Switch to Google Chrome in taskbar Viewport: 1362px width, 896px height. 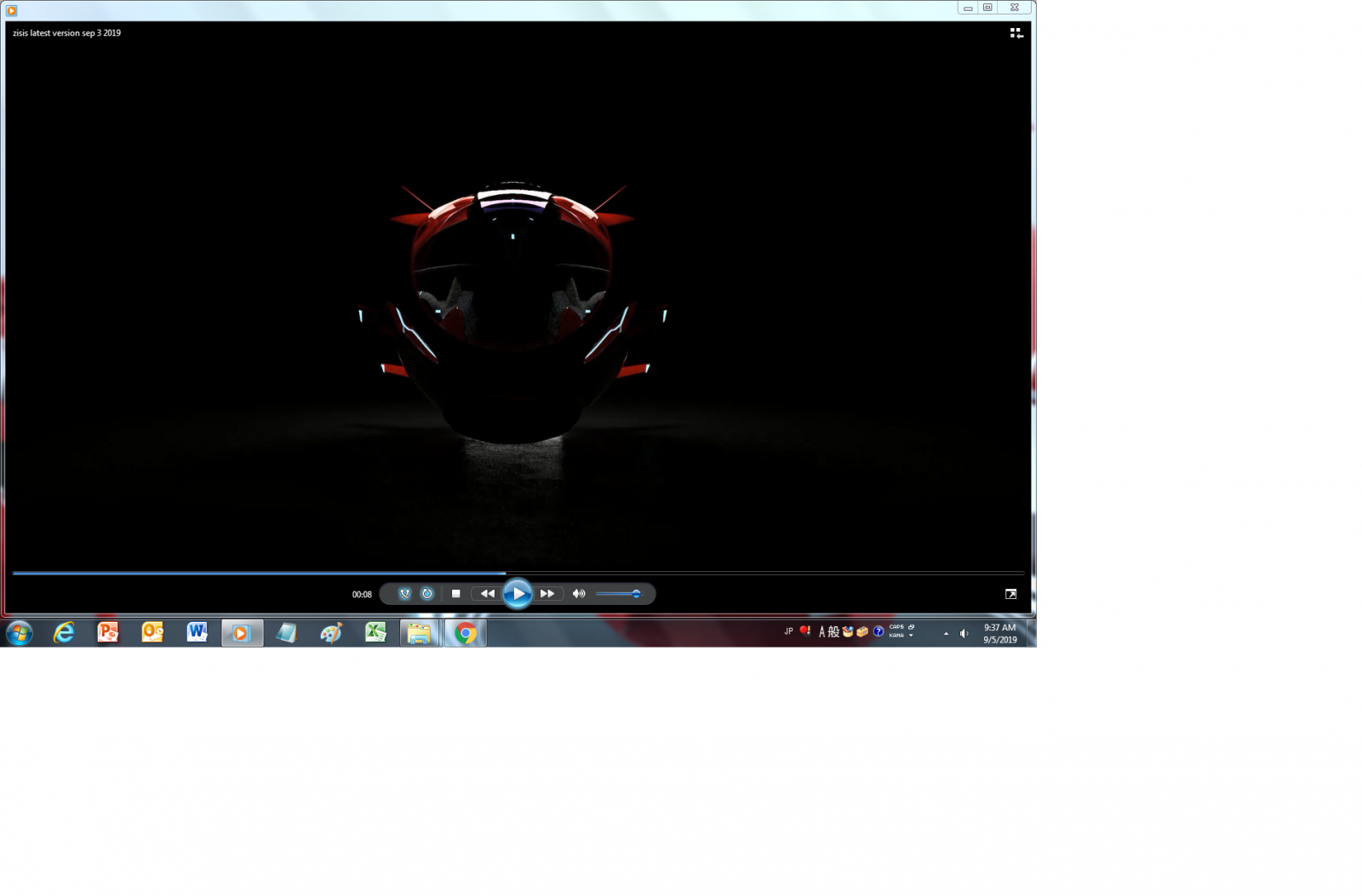click(x=465, y=632)
